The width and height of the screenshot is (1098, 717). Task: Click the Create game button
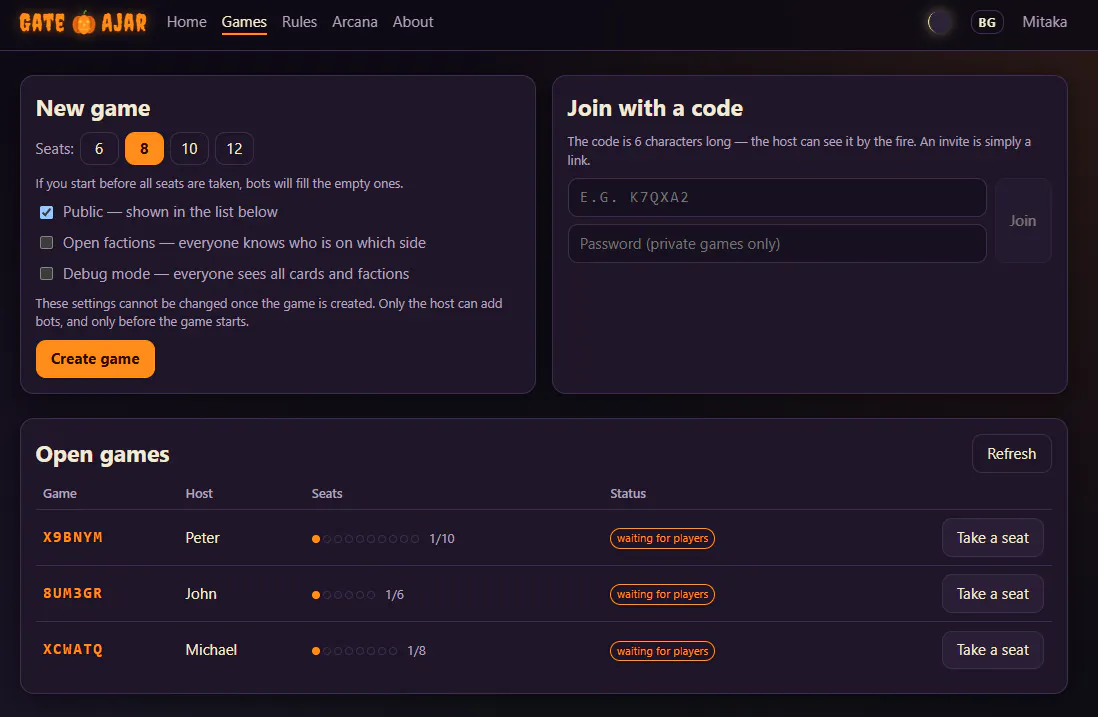(x=95, y=359)
